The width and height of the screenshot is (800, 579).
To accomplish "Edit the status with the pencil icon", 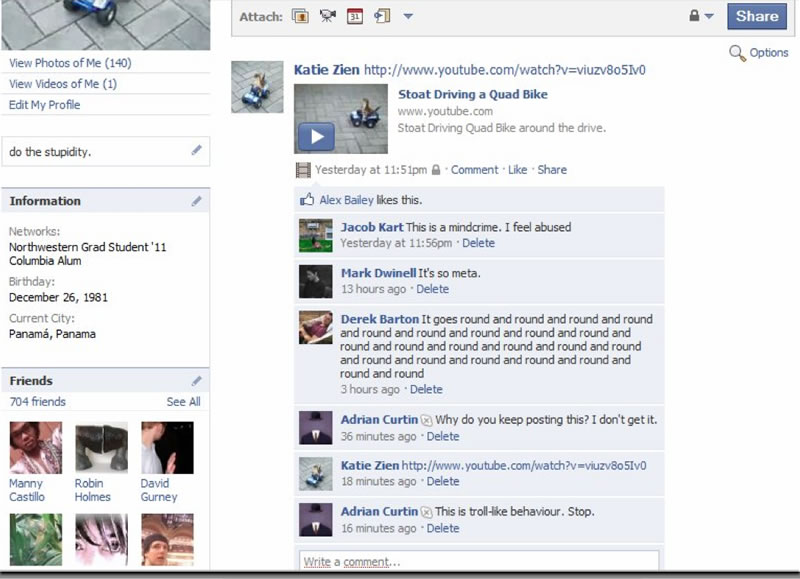I will click(x=196, y=150).
